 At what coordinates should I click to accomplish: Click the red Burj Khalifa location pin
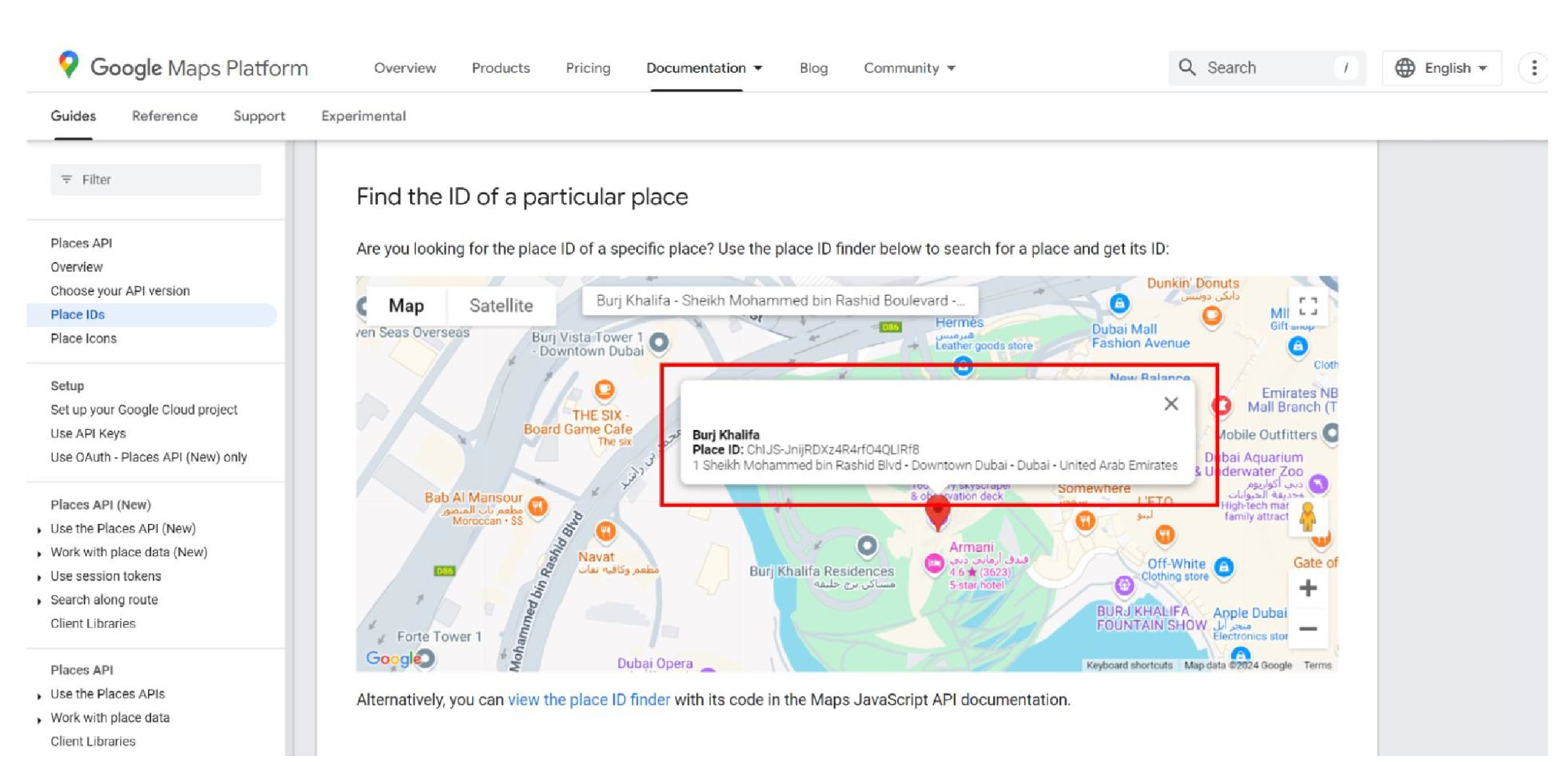tap(937, 513)
